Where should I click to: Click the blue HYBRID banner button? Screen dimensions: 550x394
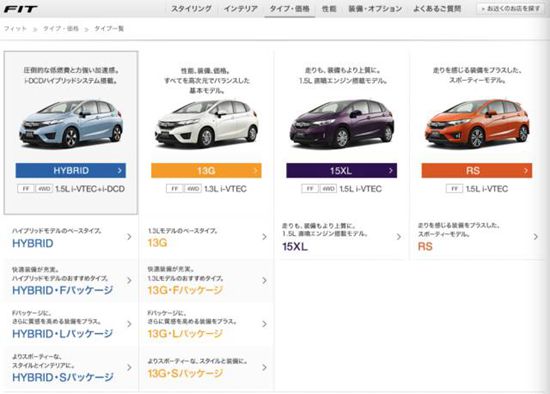pyautogui.click(x=71, y=171)
